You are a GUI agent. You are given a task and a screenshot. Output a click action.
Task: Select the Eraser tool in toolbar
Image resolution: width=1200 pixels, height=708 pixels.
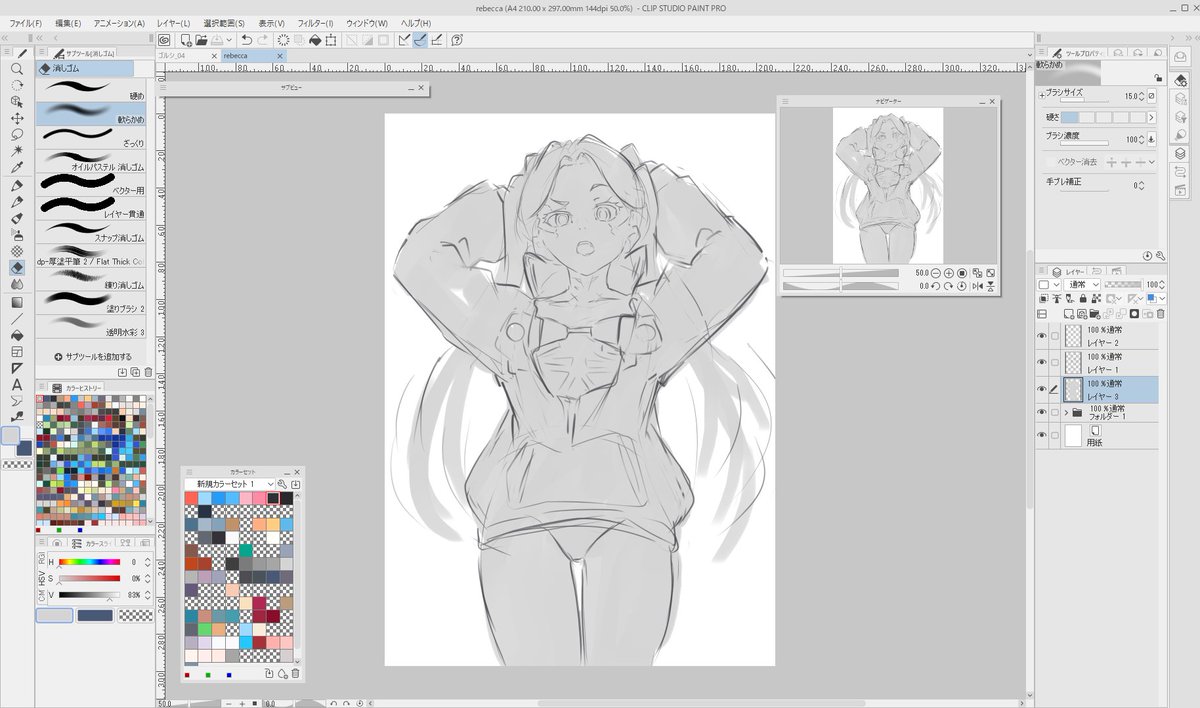tap(17, 267)
